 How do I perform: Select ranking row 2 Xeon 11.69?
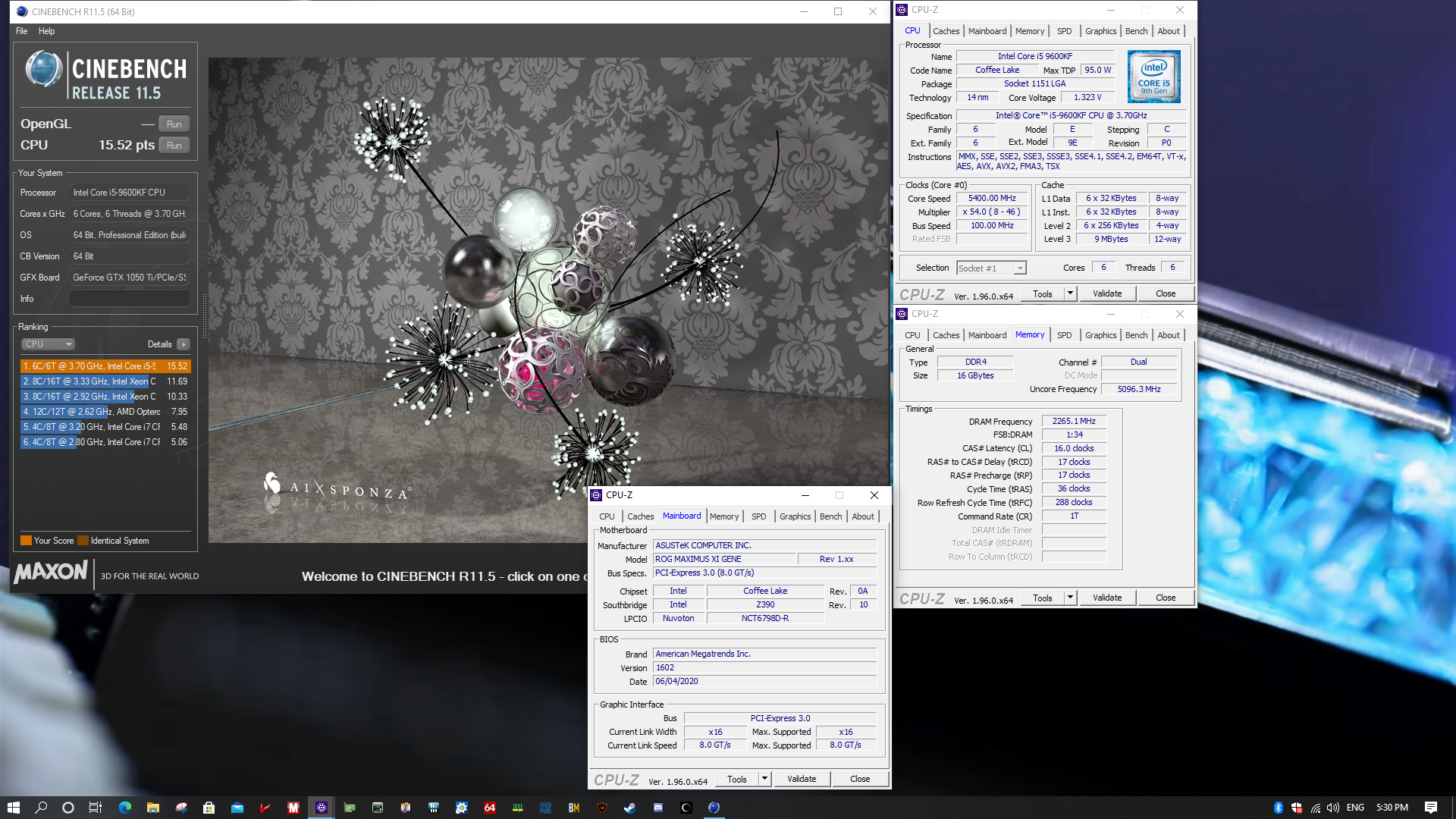click(105, 381)
